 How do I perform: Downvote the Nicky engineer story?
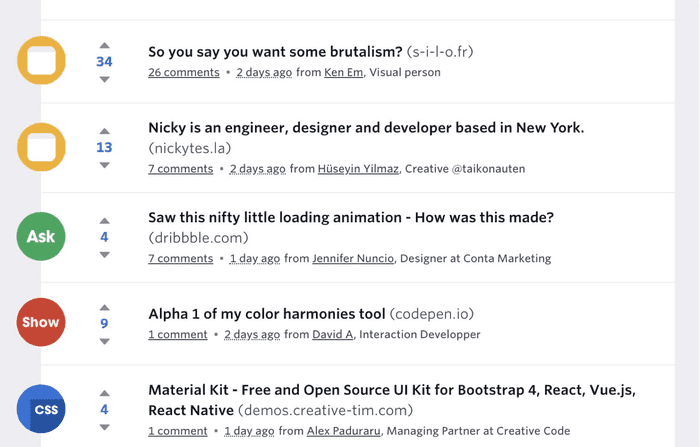coord(104,165)
